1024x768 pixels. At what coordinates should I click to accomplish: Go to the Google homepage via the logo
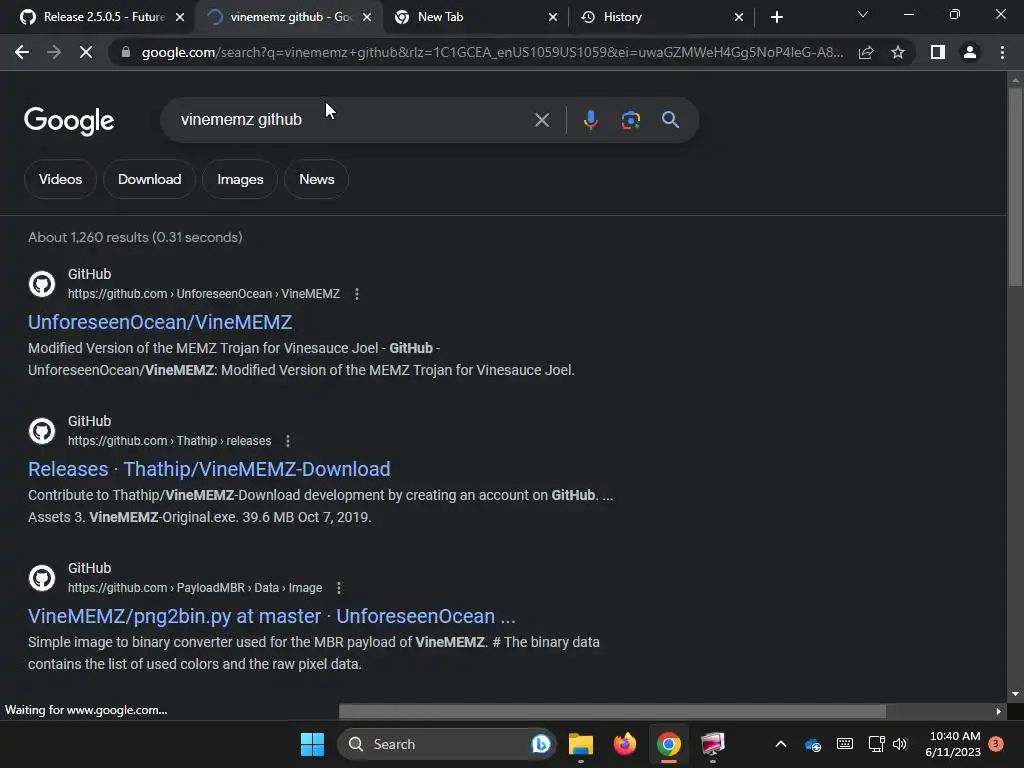click(69, 121)
